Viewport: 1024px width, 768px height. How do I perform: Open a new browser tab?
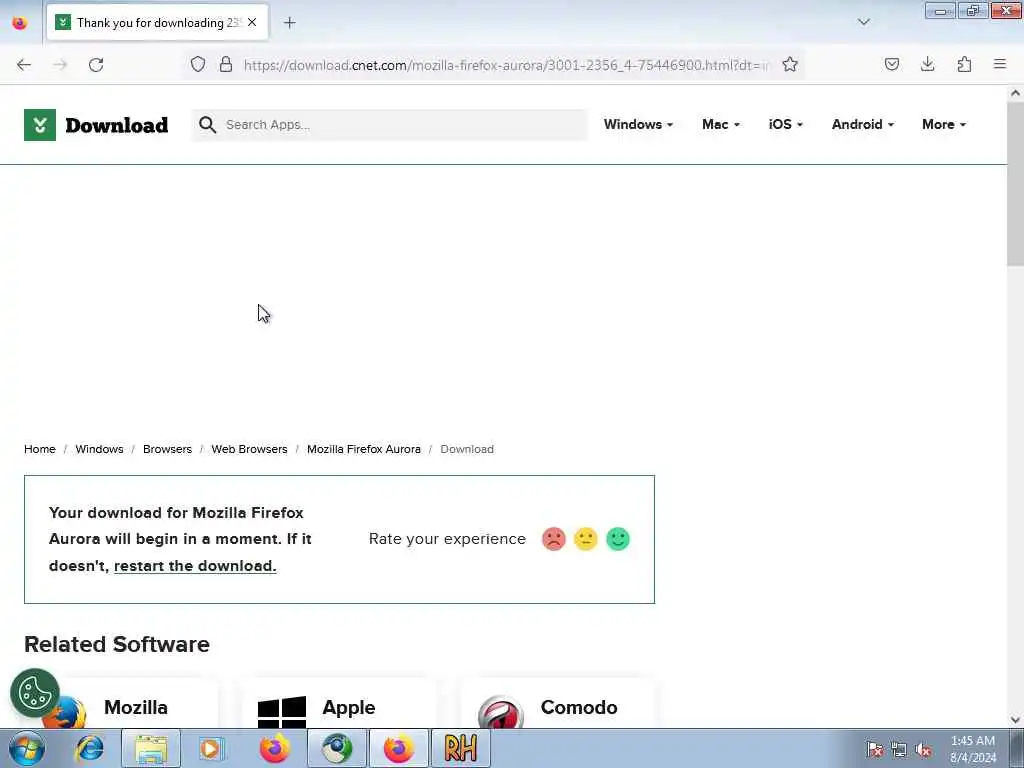[289, 23]
